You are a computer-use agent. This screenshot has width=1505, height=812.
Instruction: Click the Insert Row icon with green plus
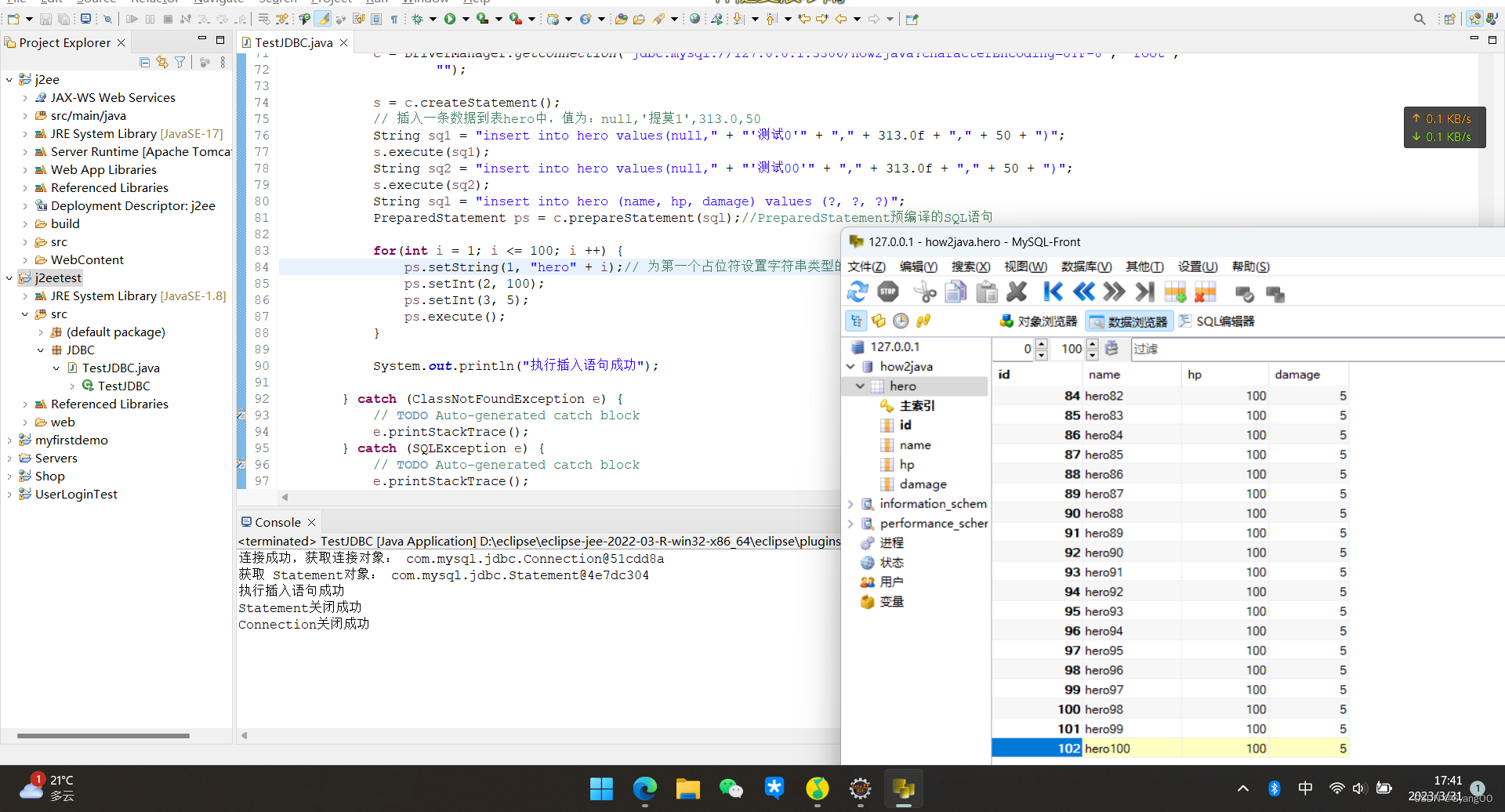point(1175,292)
